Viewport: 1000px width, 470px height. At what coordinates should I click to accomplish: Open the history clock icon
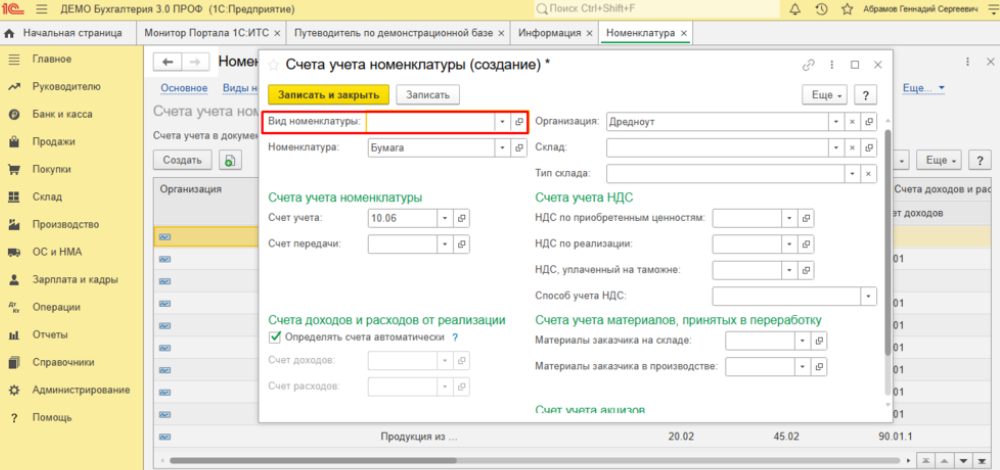click(821, 9)
